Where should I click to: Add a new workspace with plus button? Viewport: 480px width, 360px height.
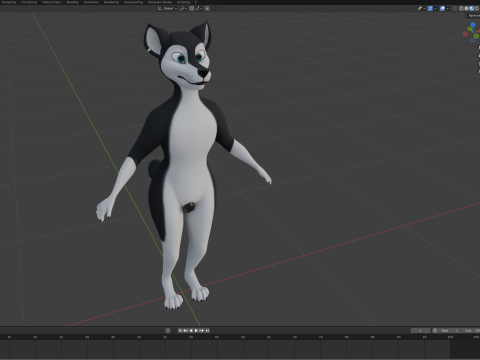pos(196,2)
